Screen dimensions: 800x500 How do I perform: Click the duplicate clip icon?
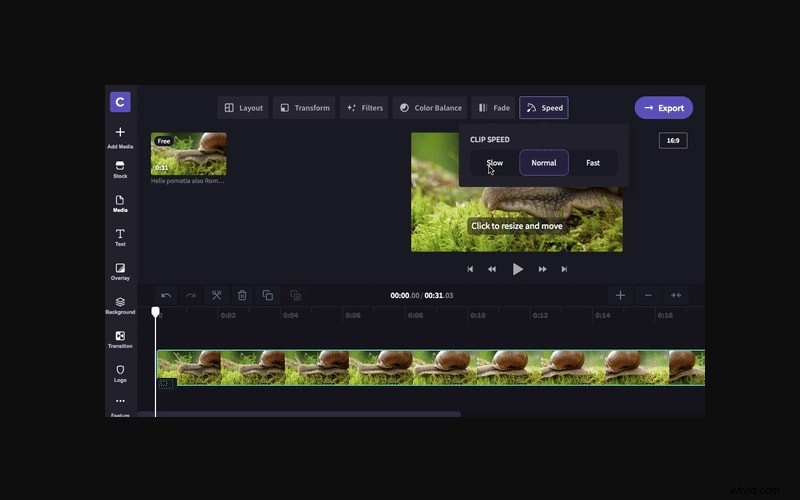(x=267, y=295)
